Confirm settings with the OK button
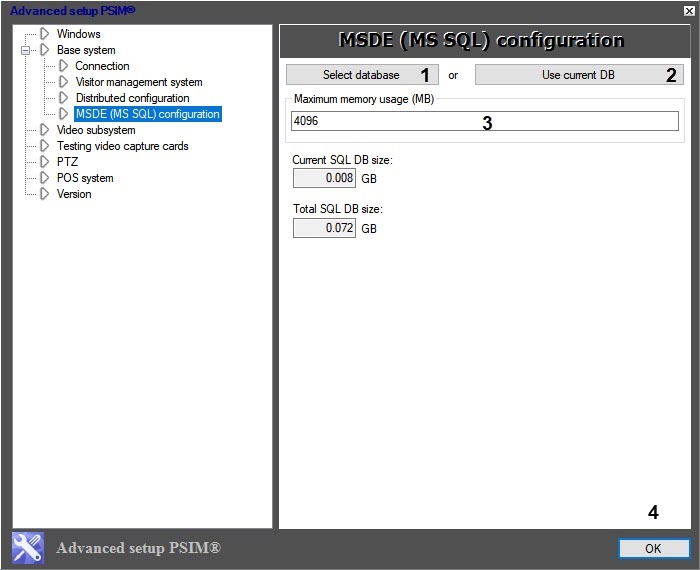 click(x=654, y=549)
